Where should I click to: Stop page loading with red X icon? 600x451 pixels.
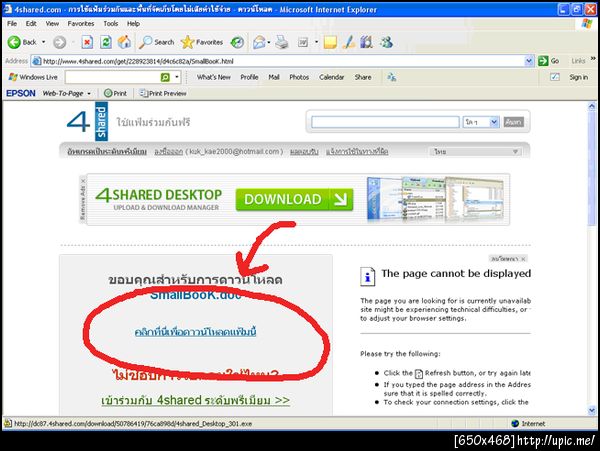[x=87, y=42]
